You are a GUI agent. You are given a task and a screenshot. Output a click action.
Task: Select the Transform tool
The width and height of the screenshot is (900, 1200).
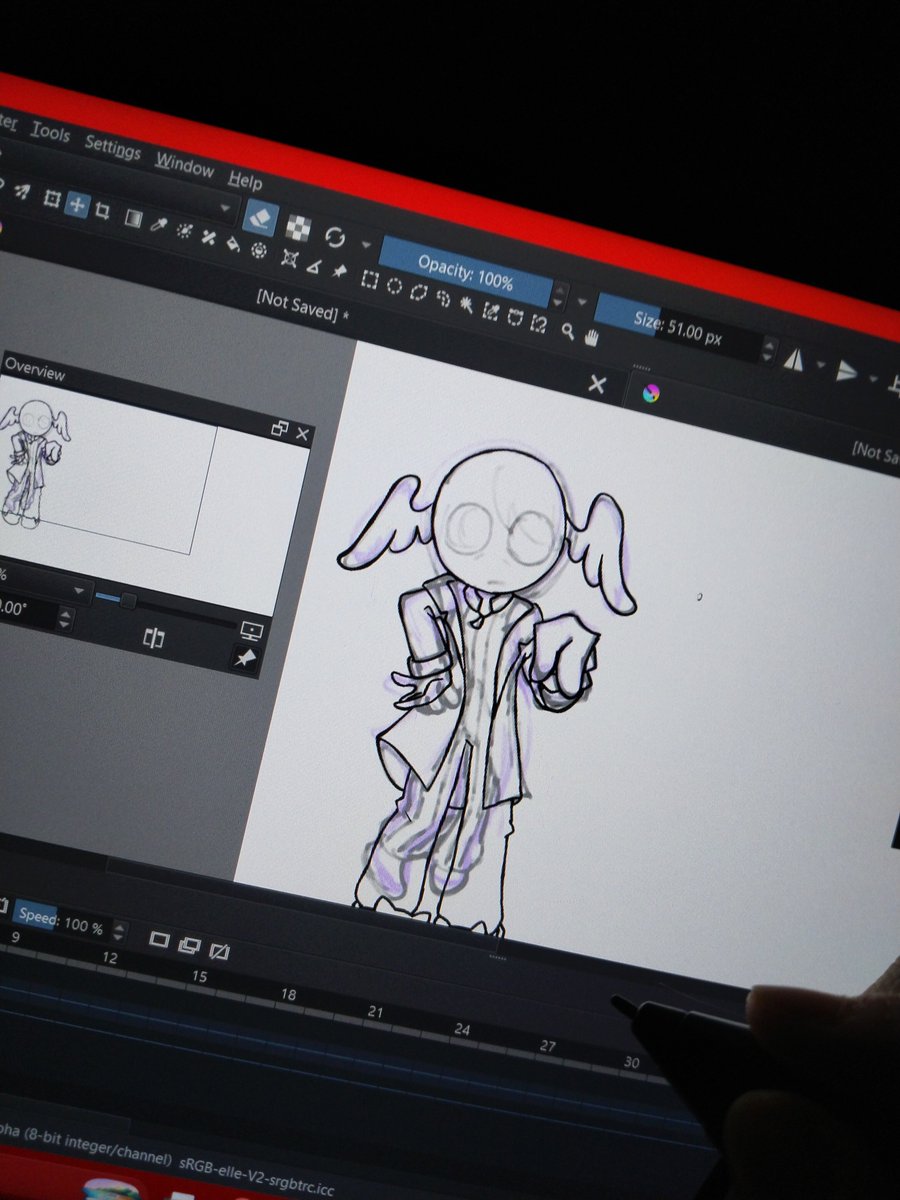pos(51,199)
